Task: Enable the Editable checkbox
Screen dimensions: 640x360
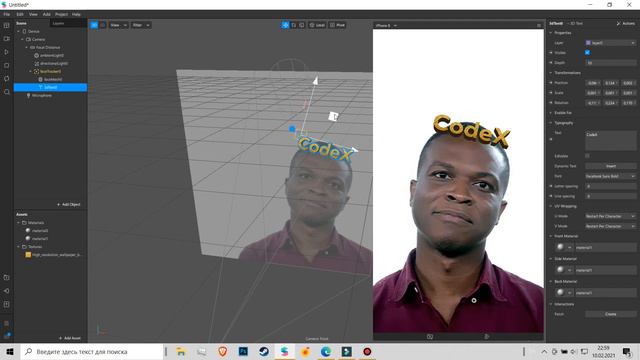Action: coord(587,156)
